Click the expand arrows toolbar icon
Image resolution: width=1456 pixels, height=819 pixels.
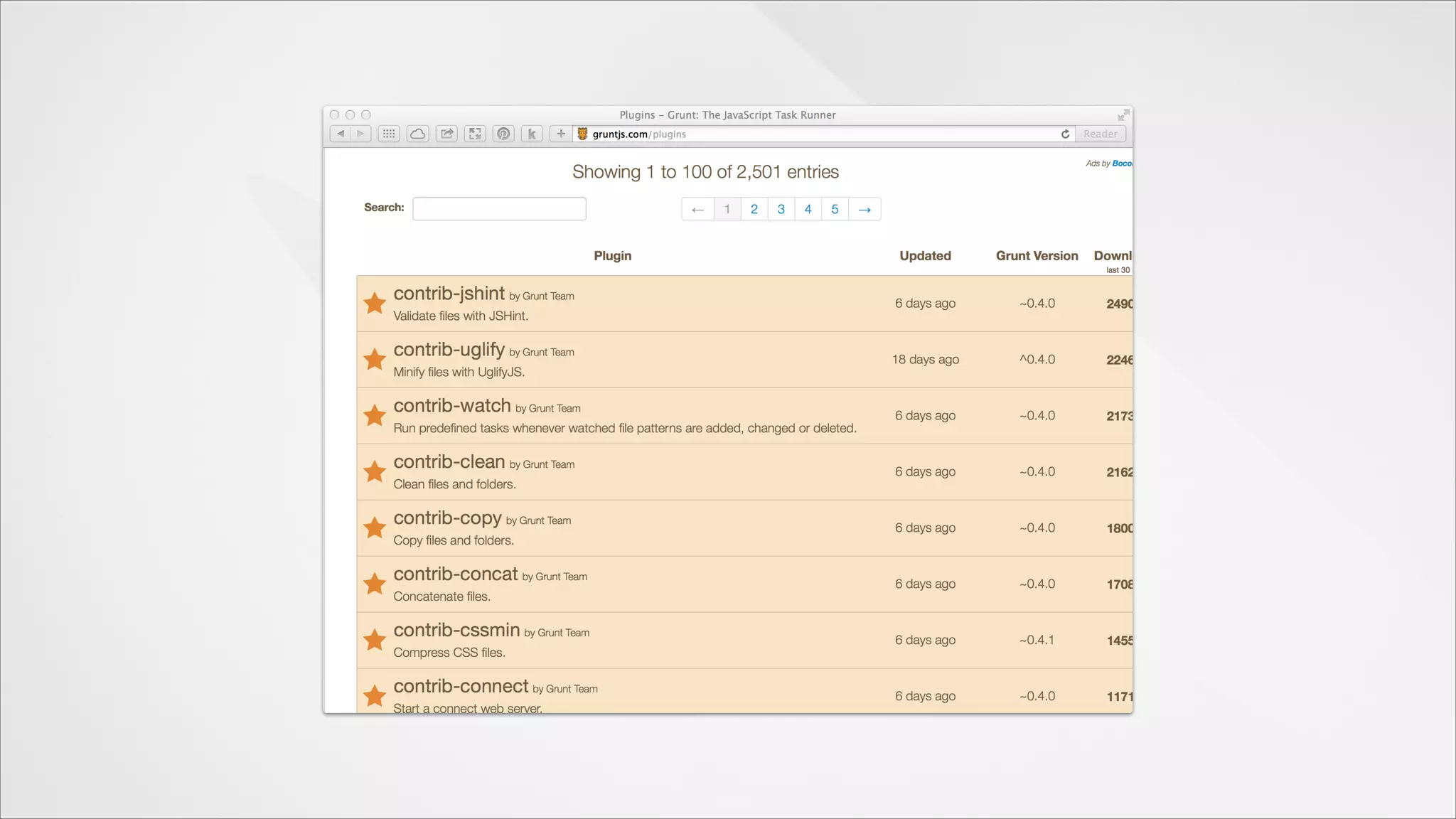point(475,134)
